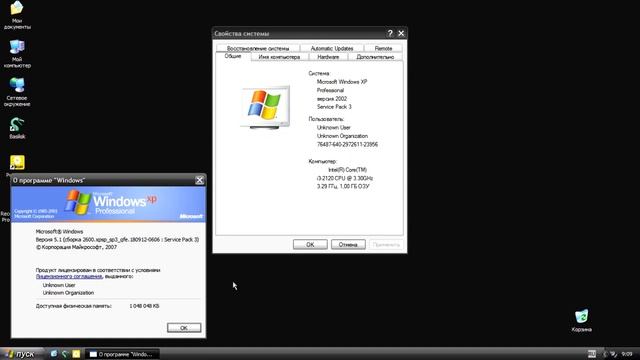Switch to the Восстановление системы tab
The height and width of the screenshot is (360, 640).
258,48
